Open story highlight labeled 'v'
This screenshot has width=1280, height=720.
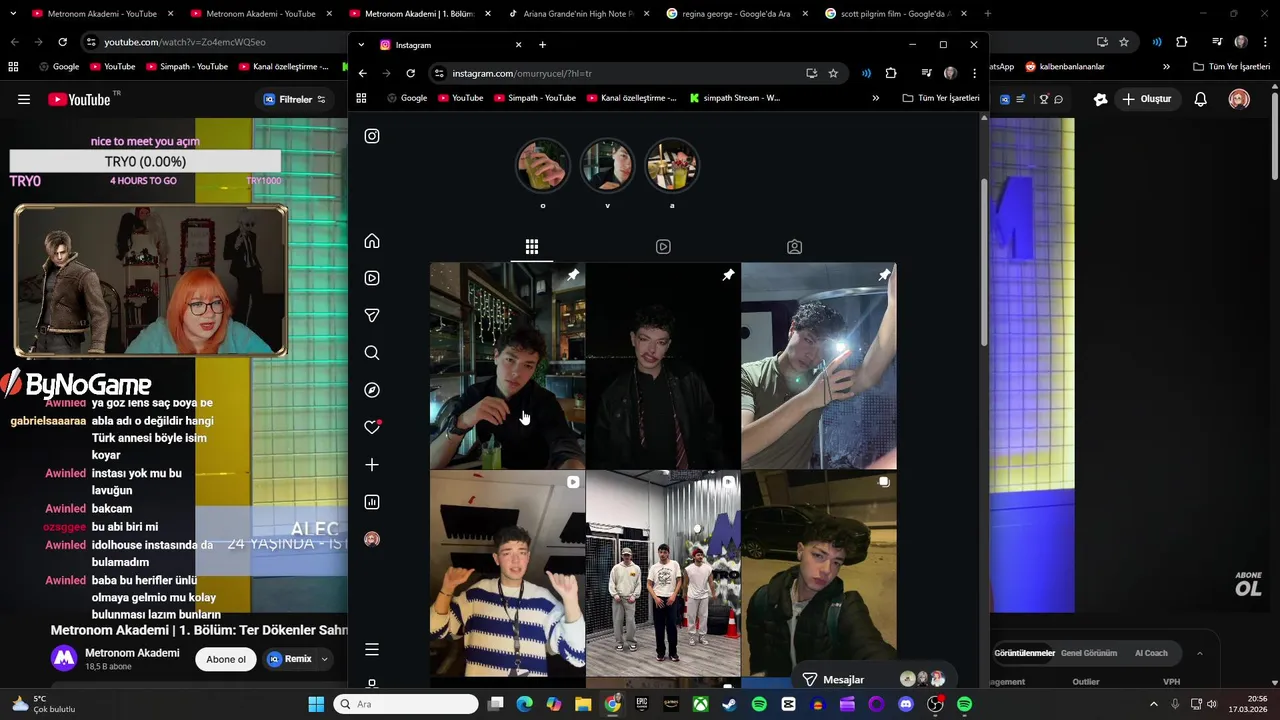[607, 165]
